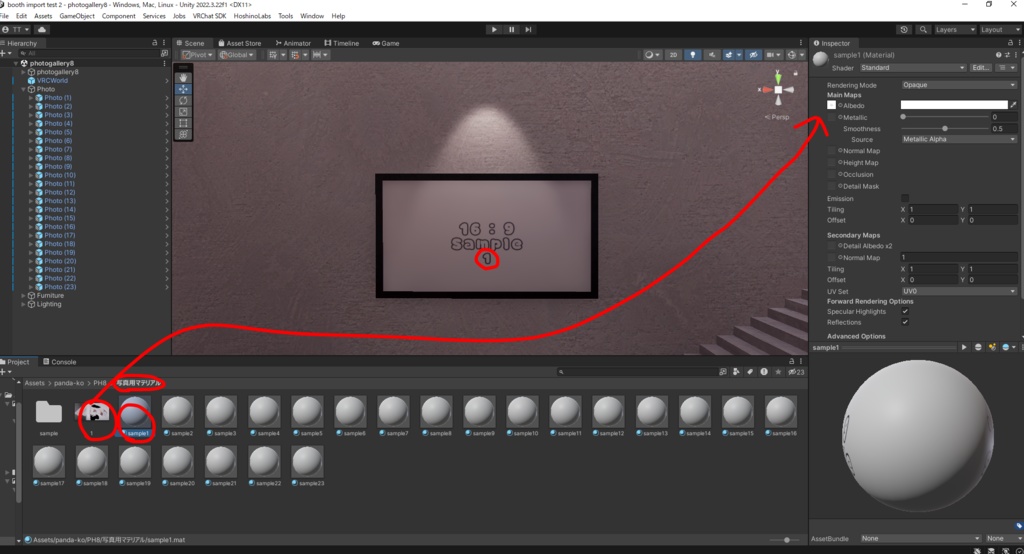Play the material preview animation
The width and height of the screenshot is (1024, 554).
964,348
